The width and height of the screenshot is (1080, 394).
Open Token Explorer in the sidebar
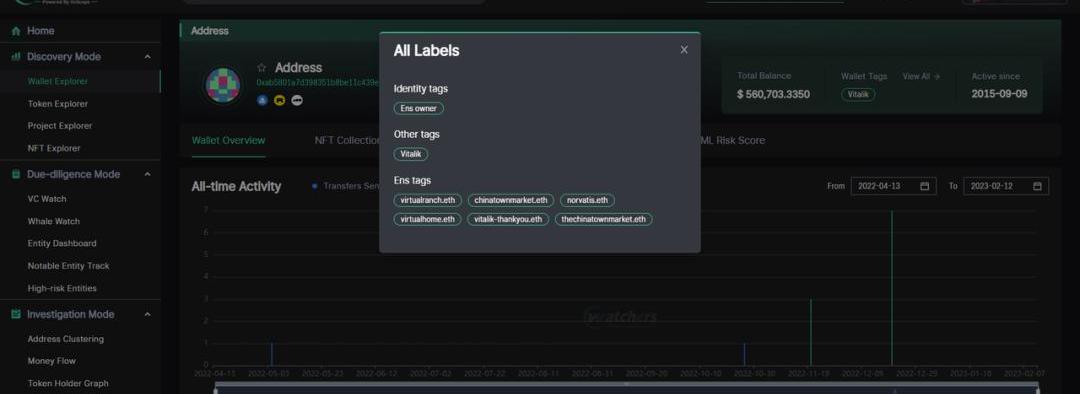58,104
